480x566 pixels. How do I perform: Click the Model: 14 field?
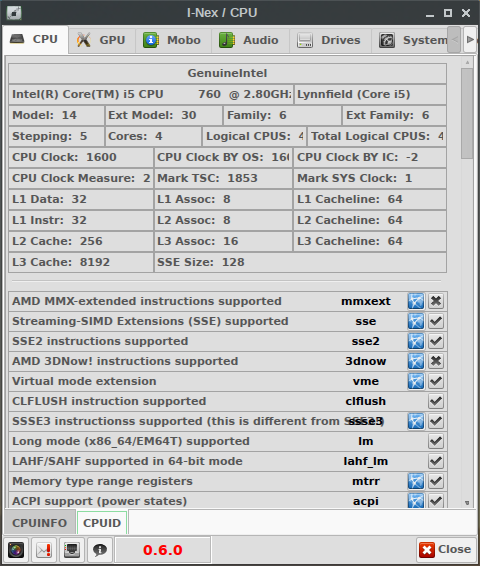(56, 115)
